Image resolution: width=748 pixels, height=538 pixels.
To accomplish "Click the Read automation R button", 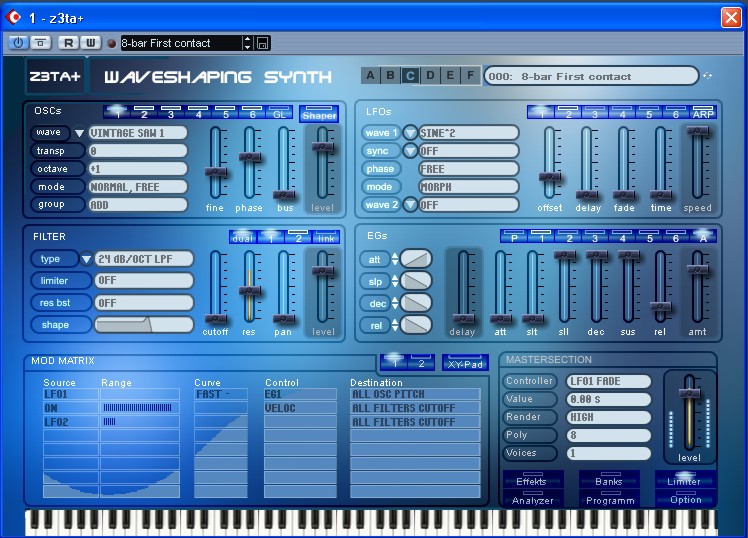I will pos(68,43).
